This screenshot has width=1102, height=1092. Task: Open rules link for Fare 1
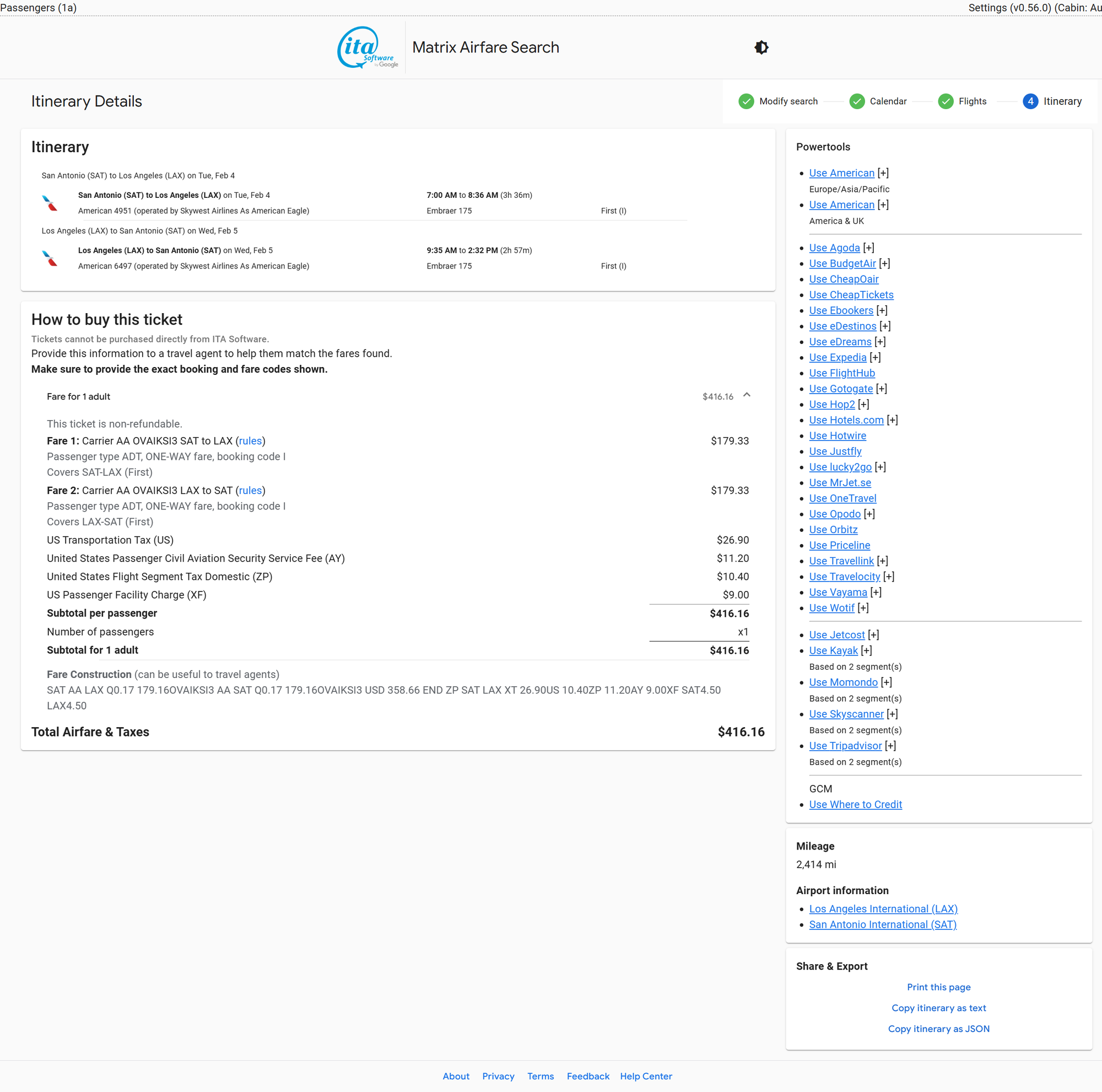250,441
